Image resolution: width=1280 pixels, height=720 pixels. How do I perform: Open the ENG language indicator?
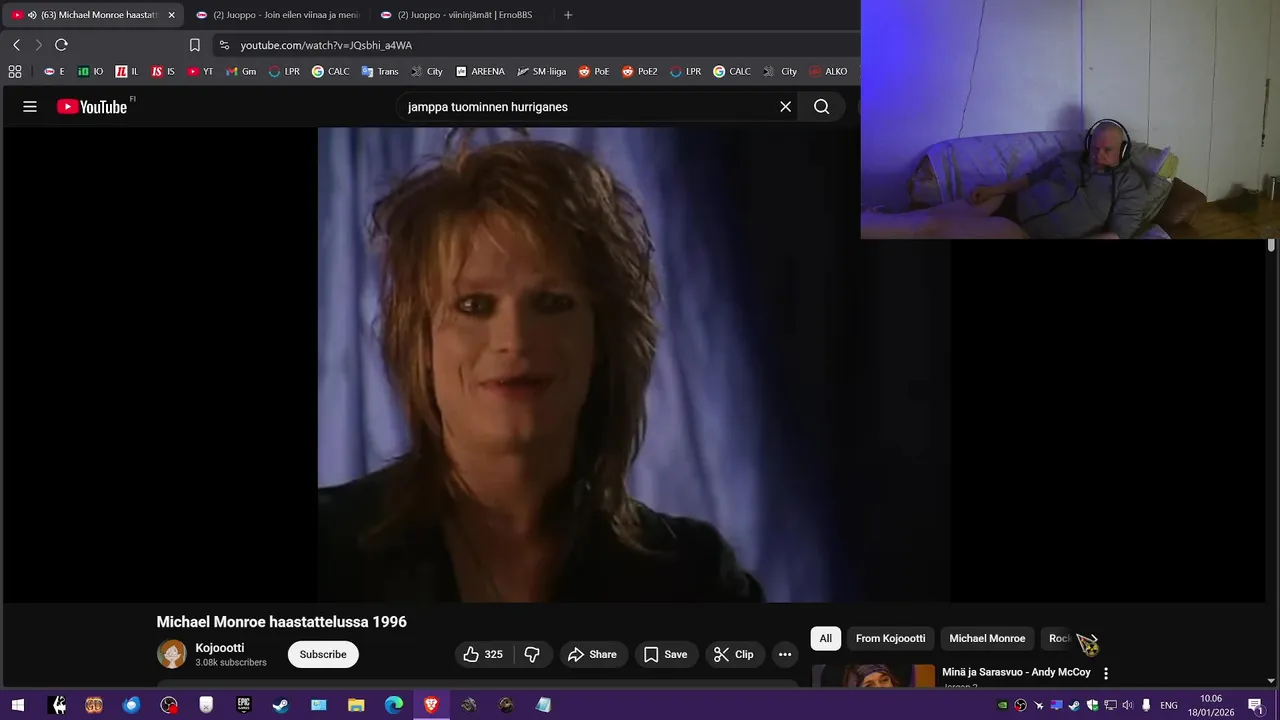click(x=1168, y=705)
